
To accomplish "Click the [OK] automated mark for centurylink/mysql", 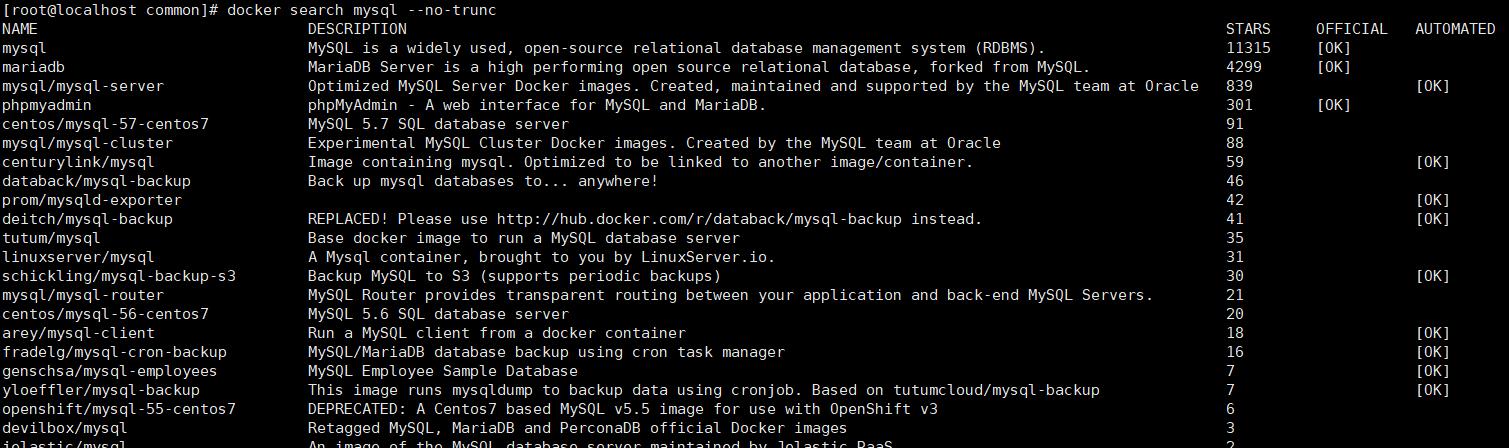I will click(1433, 162).
